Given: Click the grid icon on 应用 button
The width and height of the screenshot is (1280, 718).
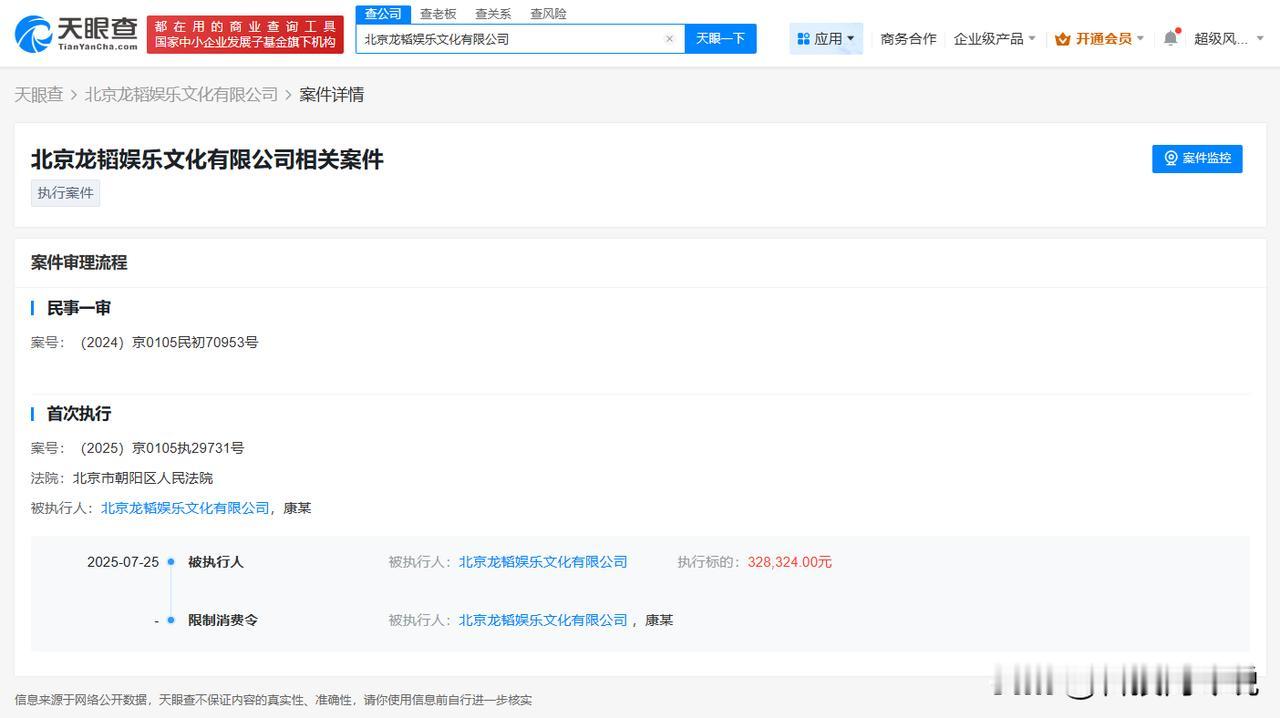Looking at the screenshot, I should (803, 39).
